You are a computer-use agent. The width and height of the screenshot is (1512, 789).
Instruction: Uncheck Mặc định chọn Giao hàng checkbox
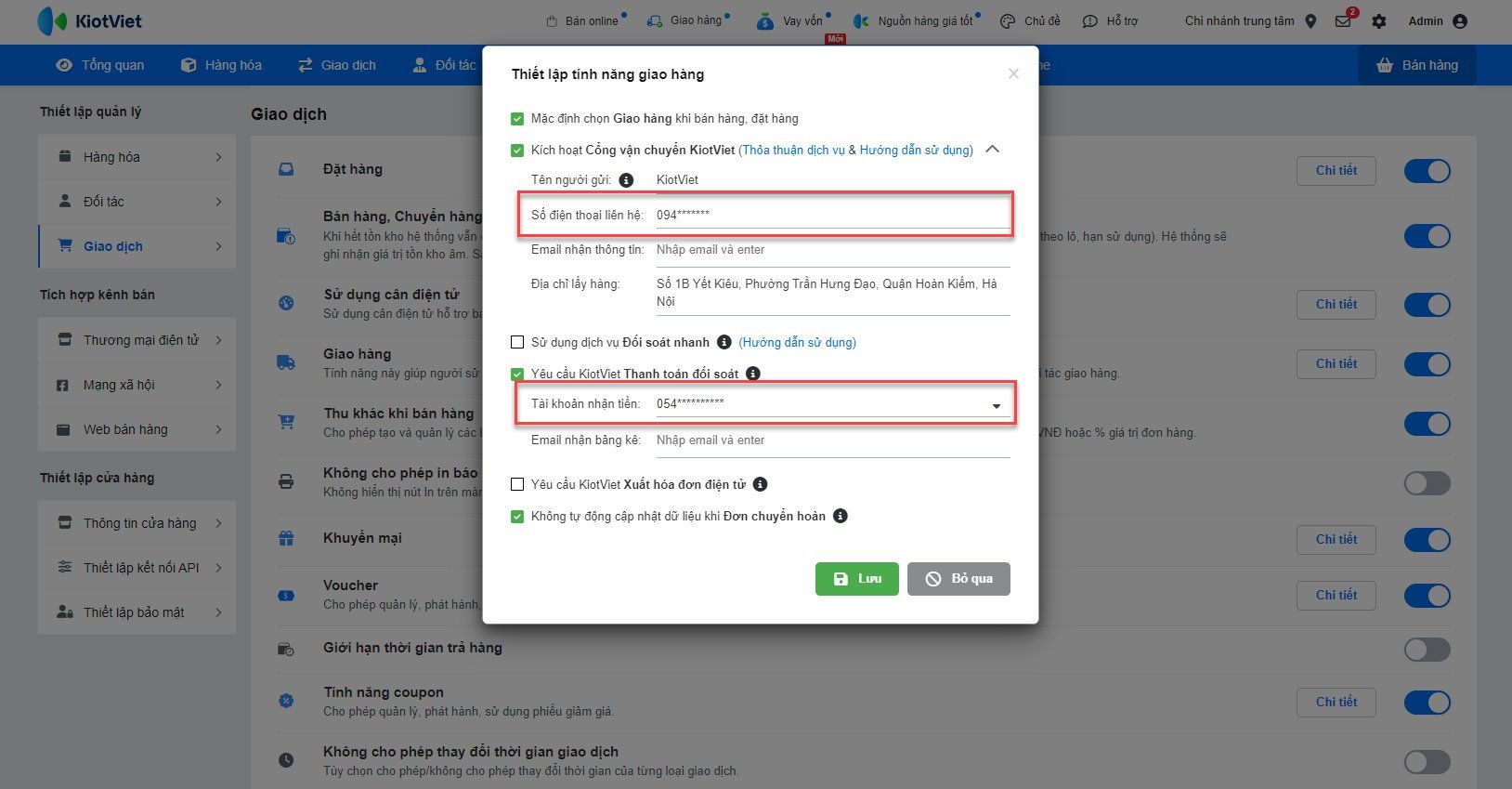[x=517, y=119]
